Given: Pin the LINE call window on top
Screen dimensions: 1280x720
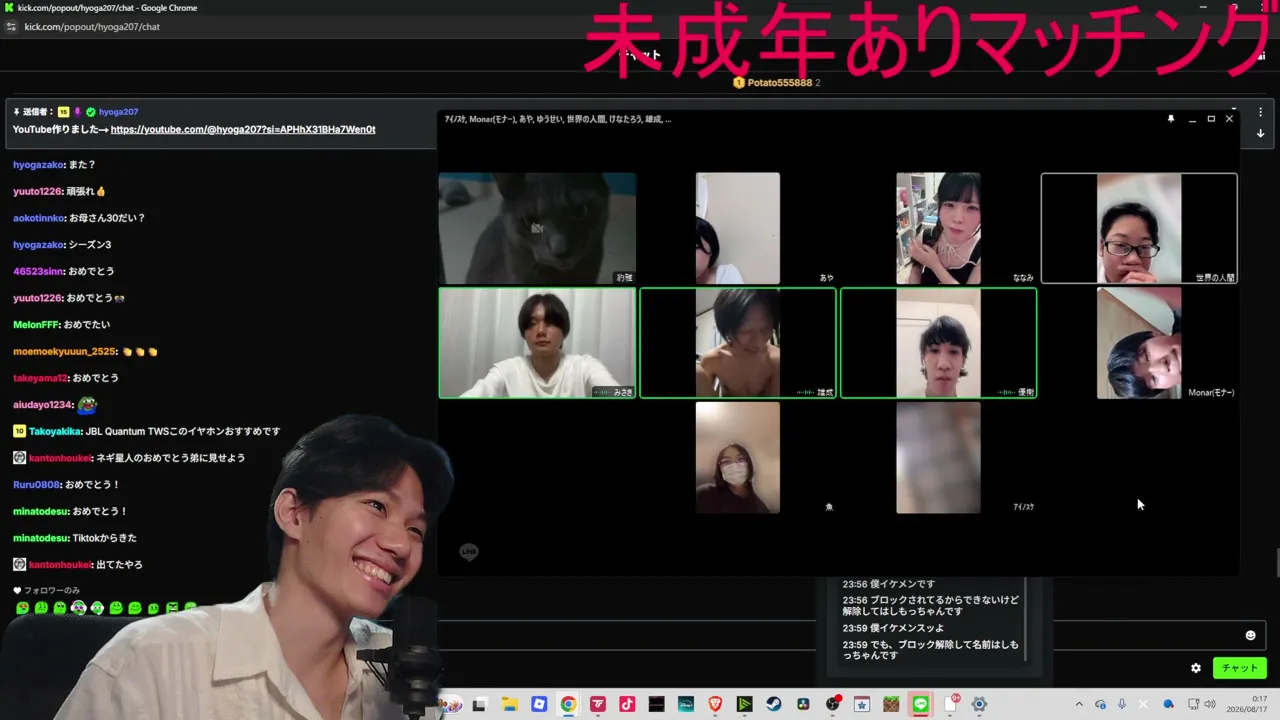Looking at the screenshot, I should click(1171, 119).
